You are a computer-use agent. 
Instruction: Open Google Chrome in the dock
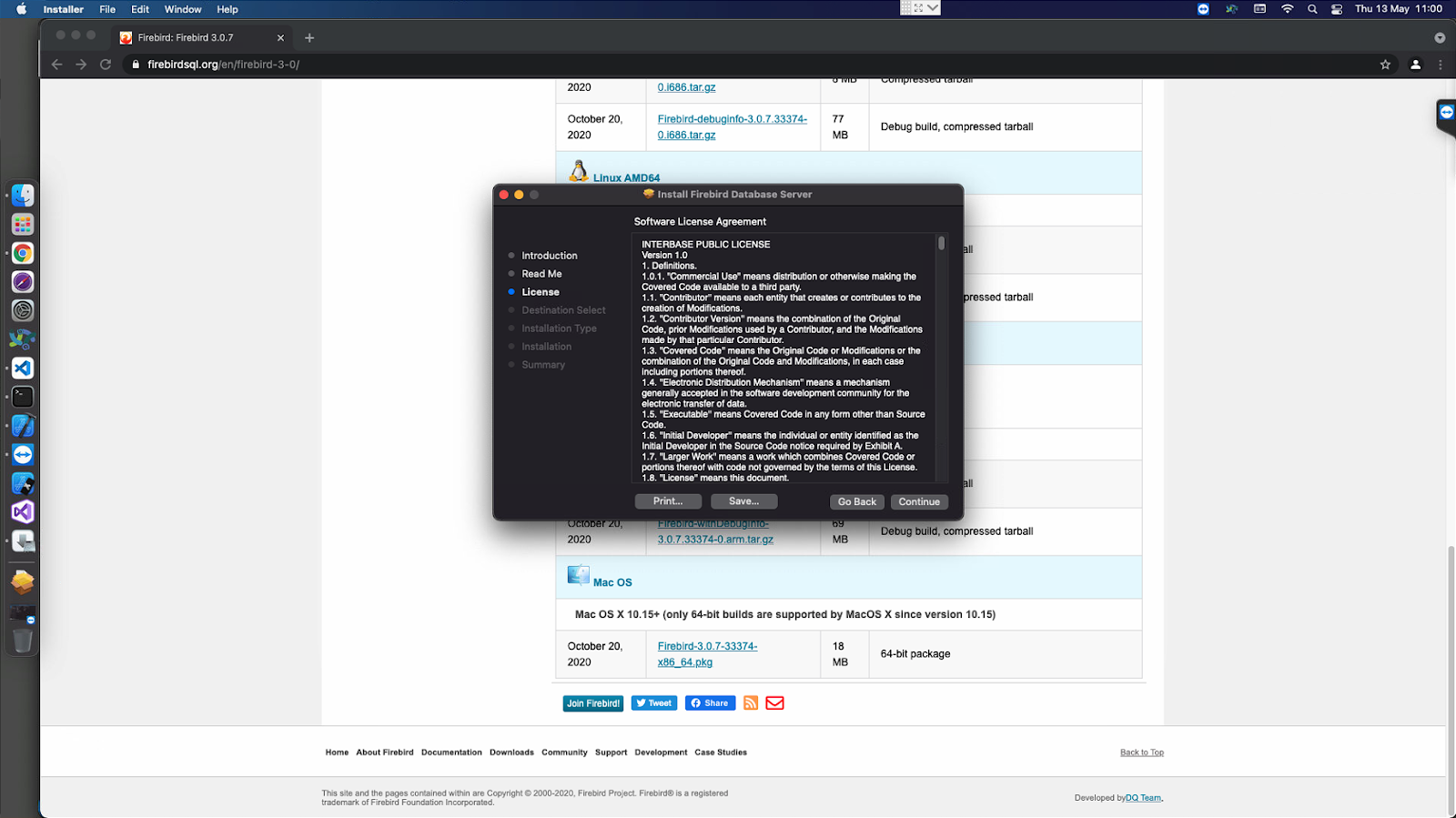(23, 253)
